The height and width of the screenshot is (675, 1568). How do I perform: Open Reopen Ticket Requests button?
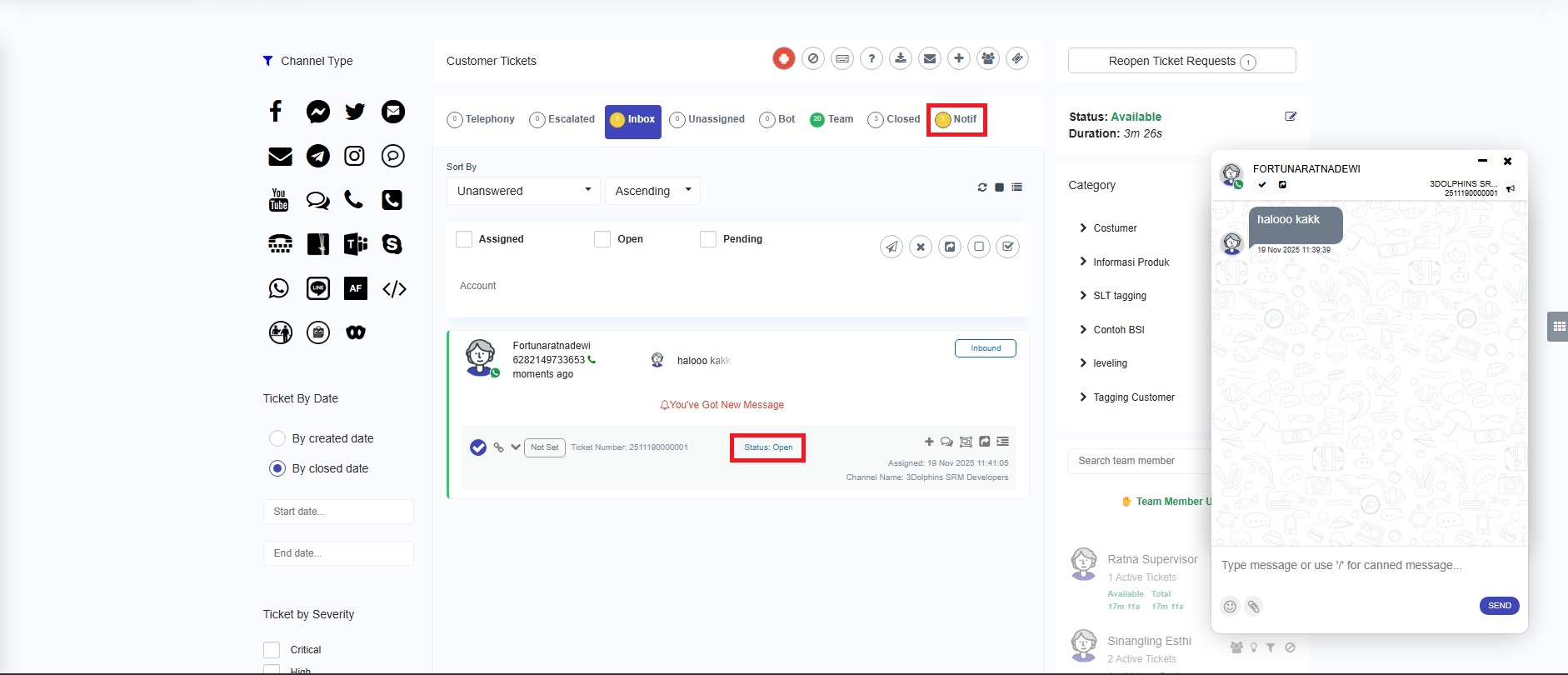point(1181,61)
